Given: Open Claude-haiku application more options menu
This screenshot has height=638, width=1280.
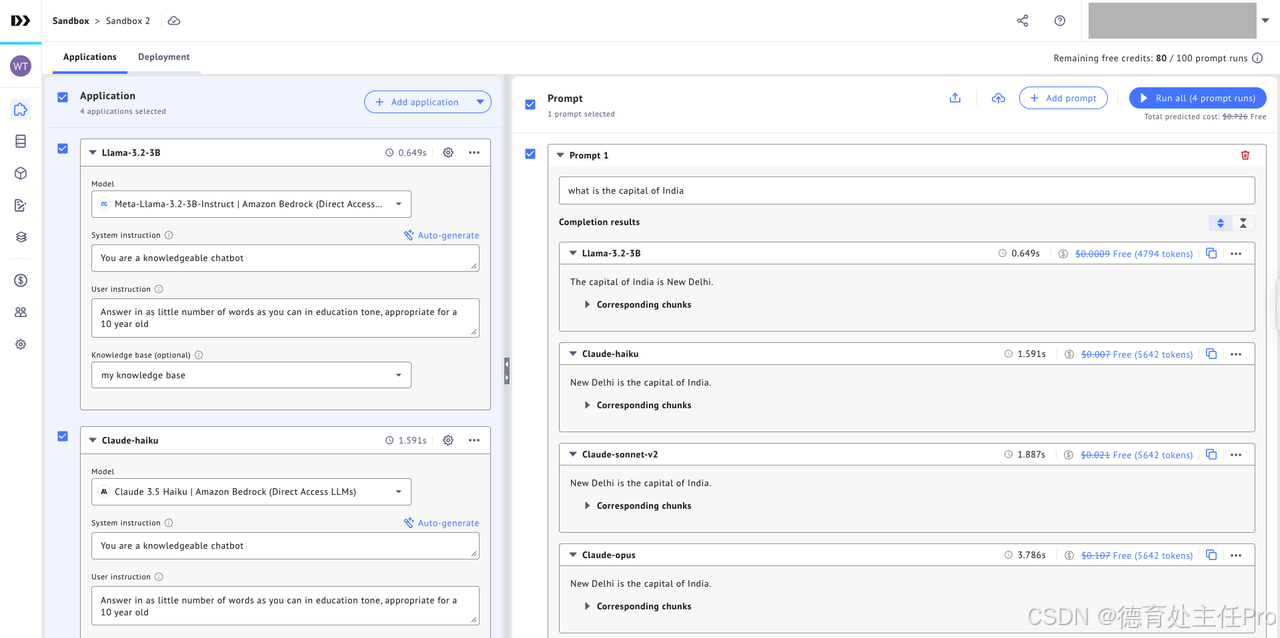Looking at the screenshot, I should tap(474, 440).
